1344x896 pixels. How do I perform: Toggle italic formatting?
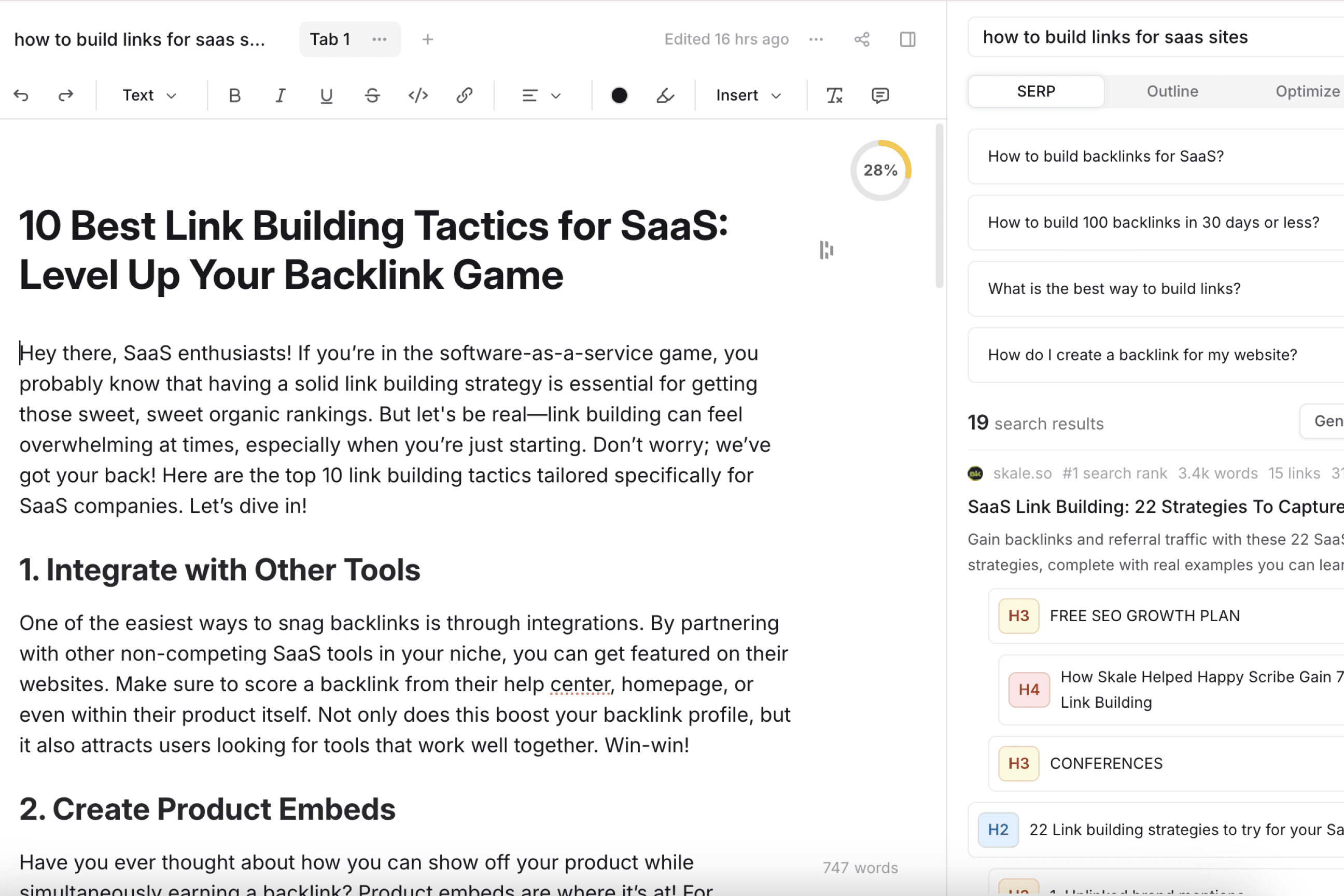point(280,95)
